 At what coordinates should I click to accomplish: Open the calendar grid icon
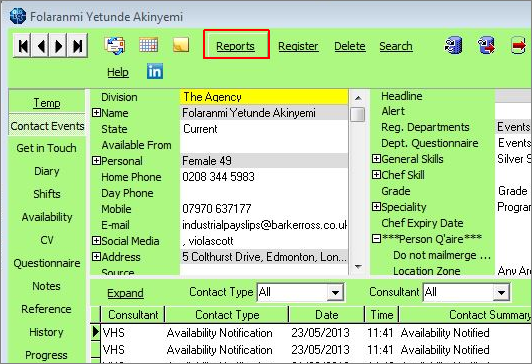[x=149, y=45]
